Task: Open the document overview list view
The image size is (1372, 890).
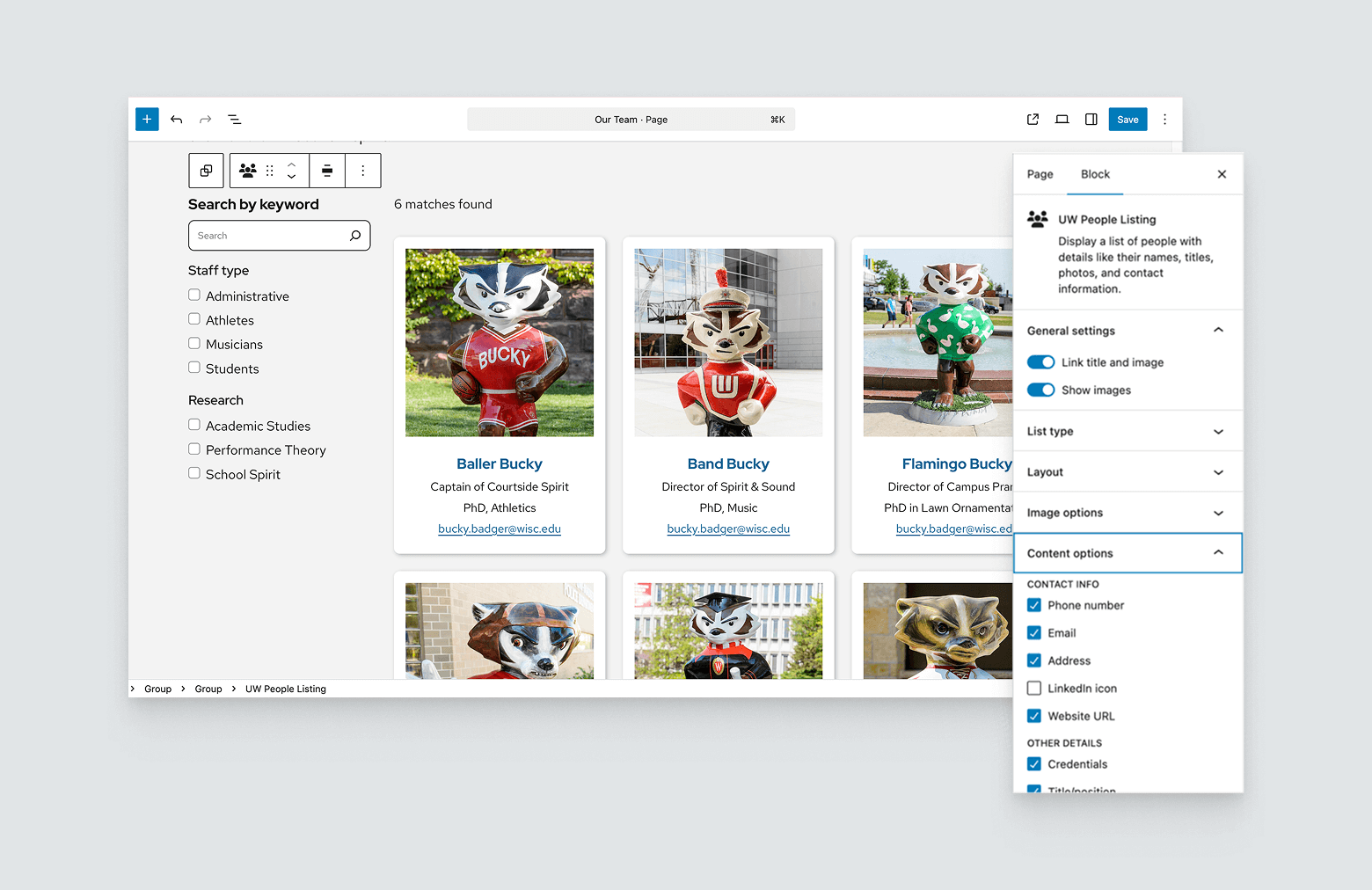Action: click(x=235, y=120)
